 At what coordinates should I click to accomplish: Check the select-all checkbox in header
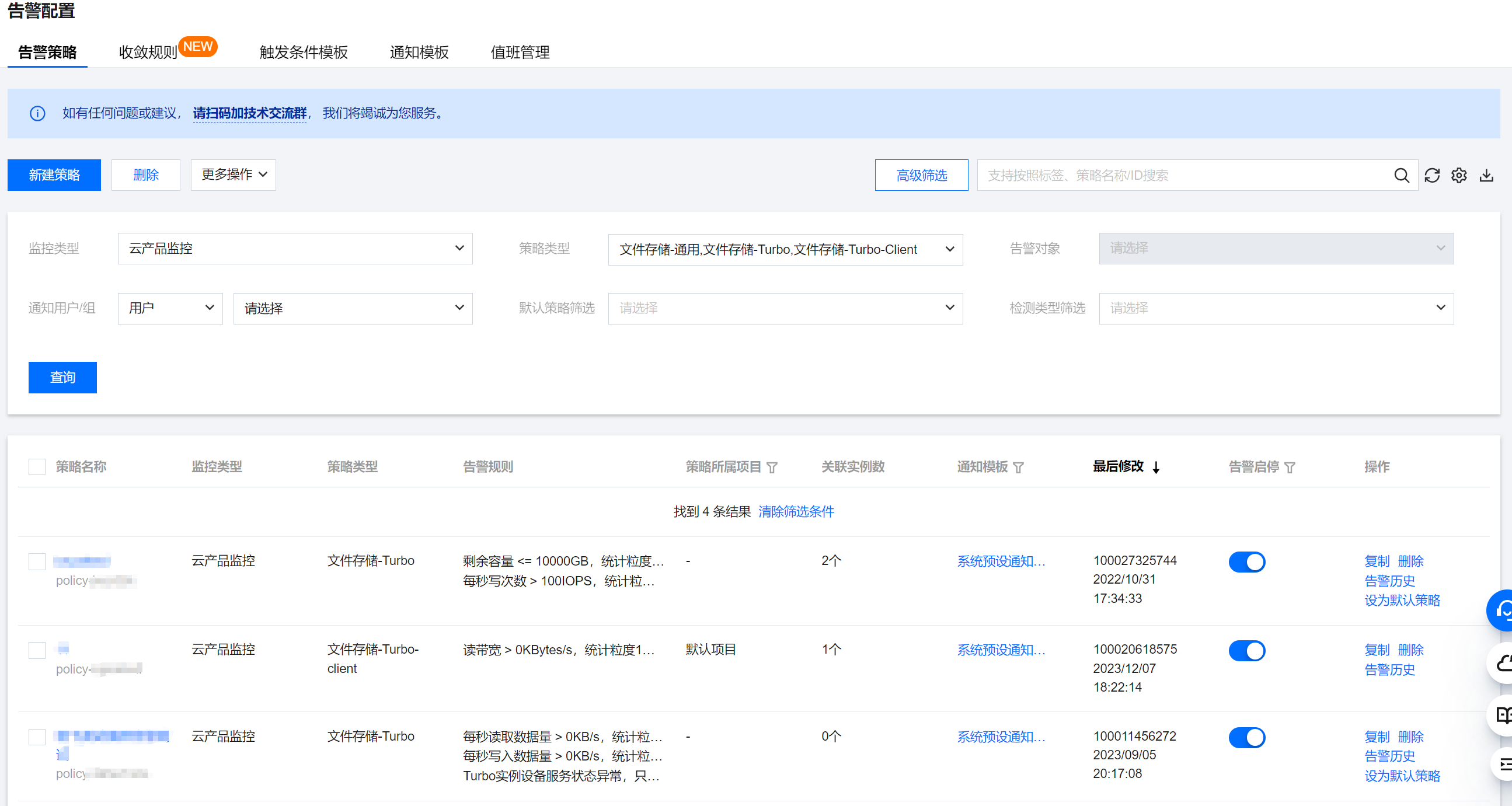point(37,467)
